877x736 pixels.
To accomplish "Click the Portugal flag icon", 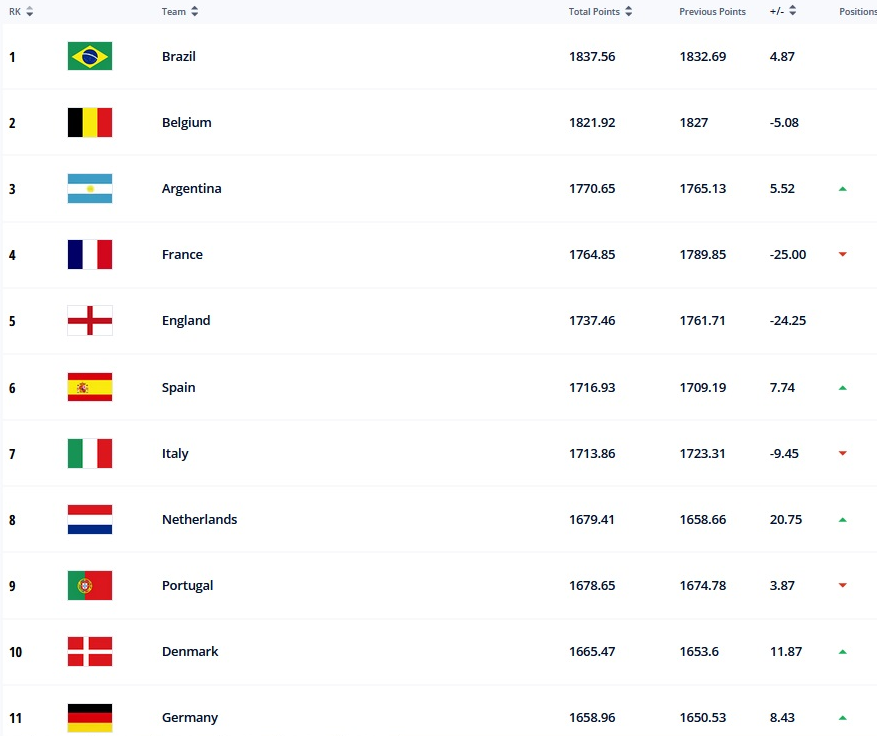I will tap(90, 585).
